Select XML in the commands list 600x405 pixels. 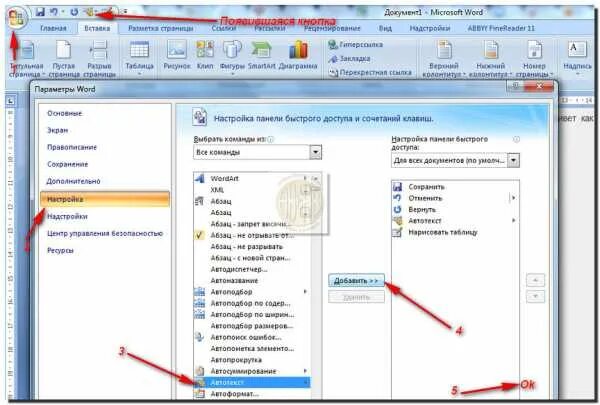[x=253, y=190]
